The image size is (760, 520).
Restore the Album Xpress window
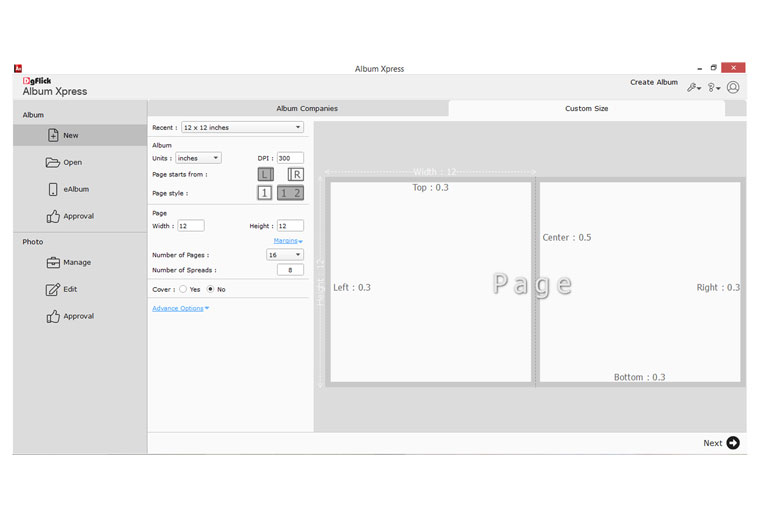click(713, 68)
